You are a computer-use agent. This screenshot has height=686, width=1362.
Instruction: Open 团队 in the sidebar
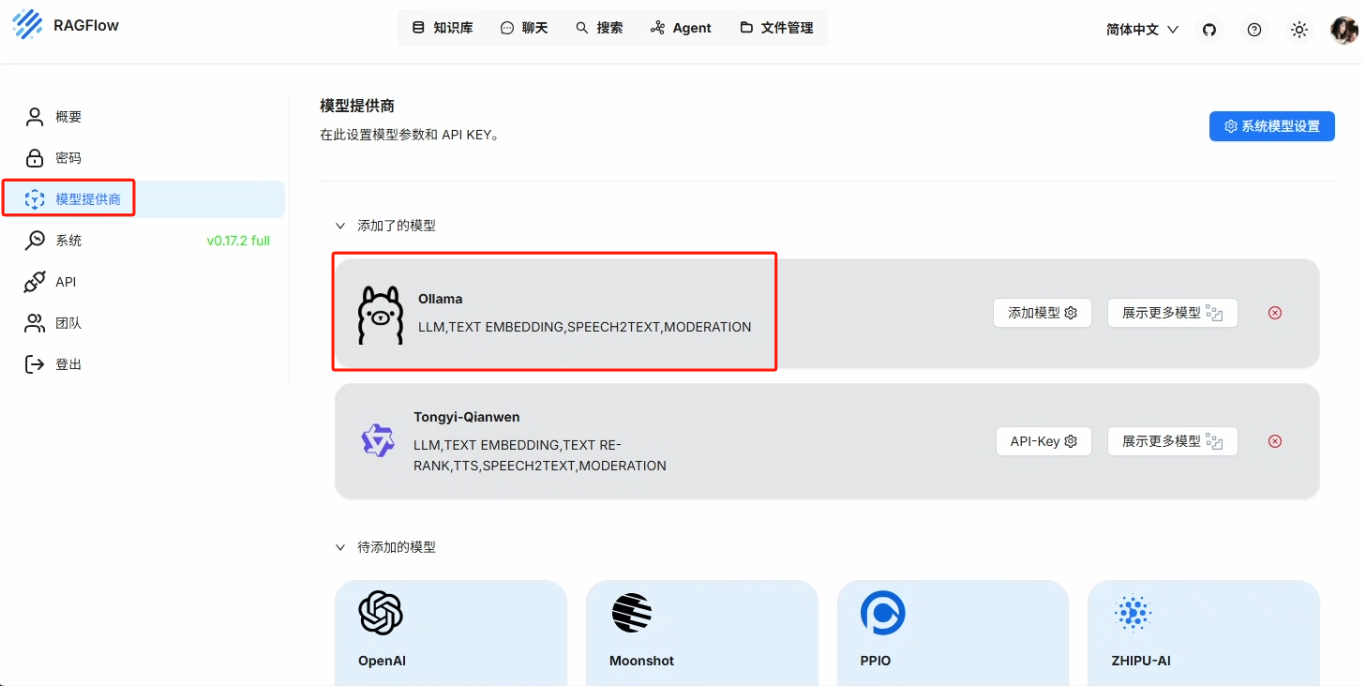[143, 323]
